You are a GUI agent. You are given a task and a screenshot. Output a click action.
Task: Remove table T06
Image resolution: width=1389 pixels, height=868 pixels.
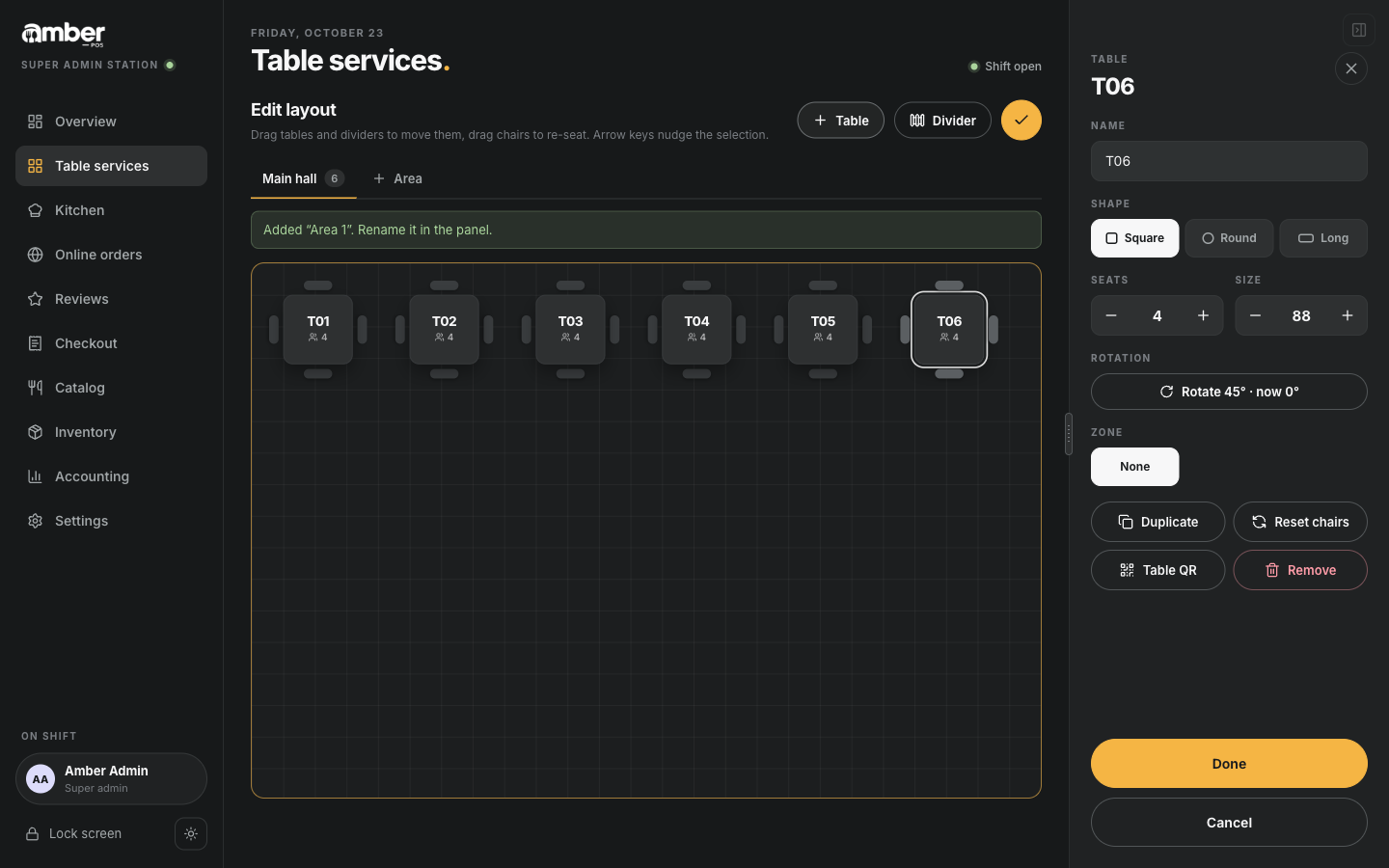pyautogui.click(x=1300, y=570)
